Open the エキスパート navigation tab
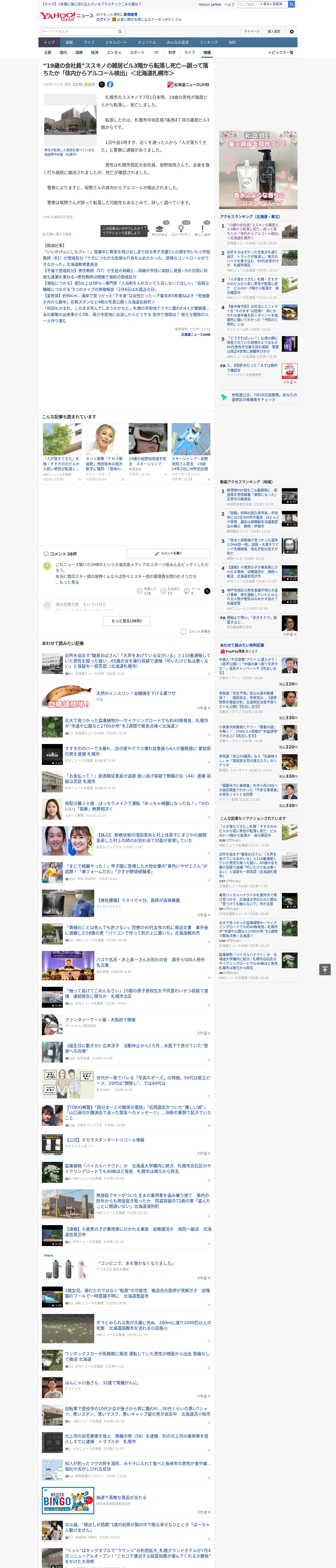Screen dimensions: 336x1568 point(116,43)
